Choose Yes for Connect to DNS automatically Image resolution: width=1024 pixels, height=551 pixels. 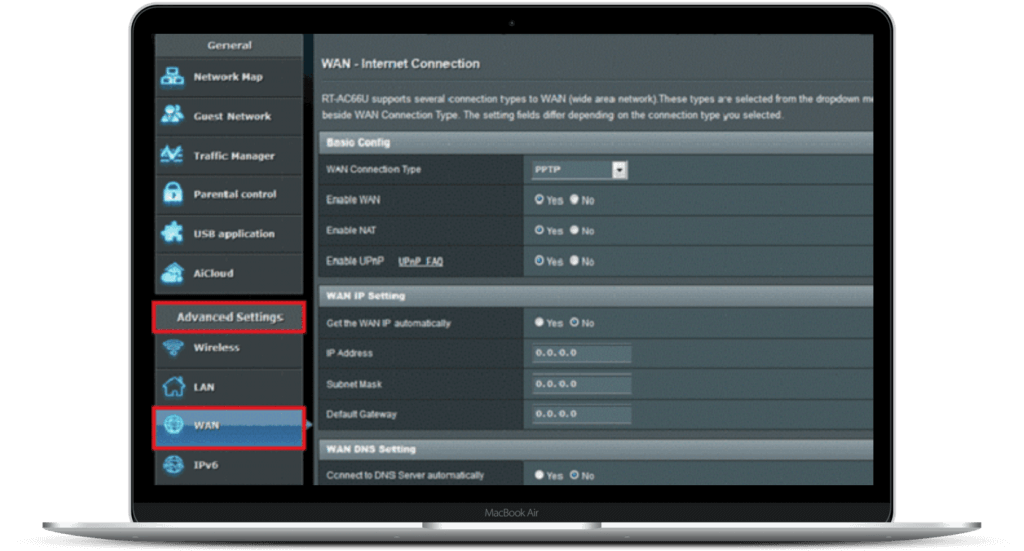539,475
